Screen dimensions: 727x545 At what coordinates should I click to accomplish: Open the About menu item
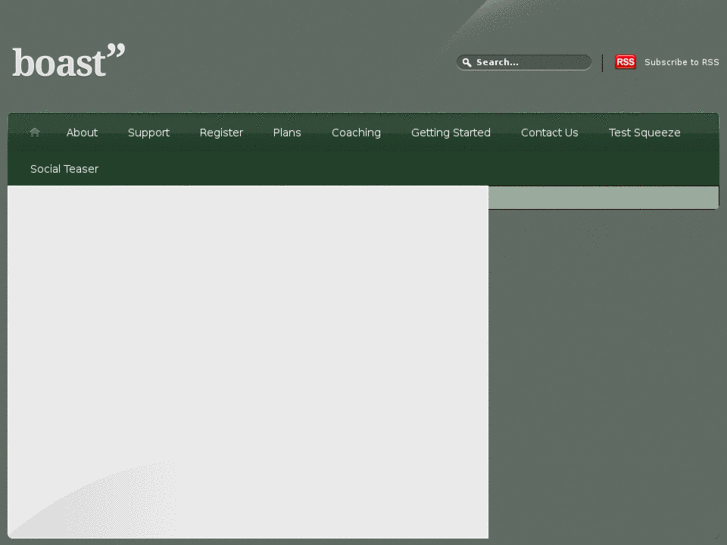point(82,133)
